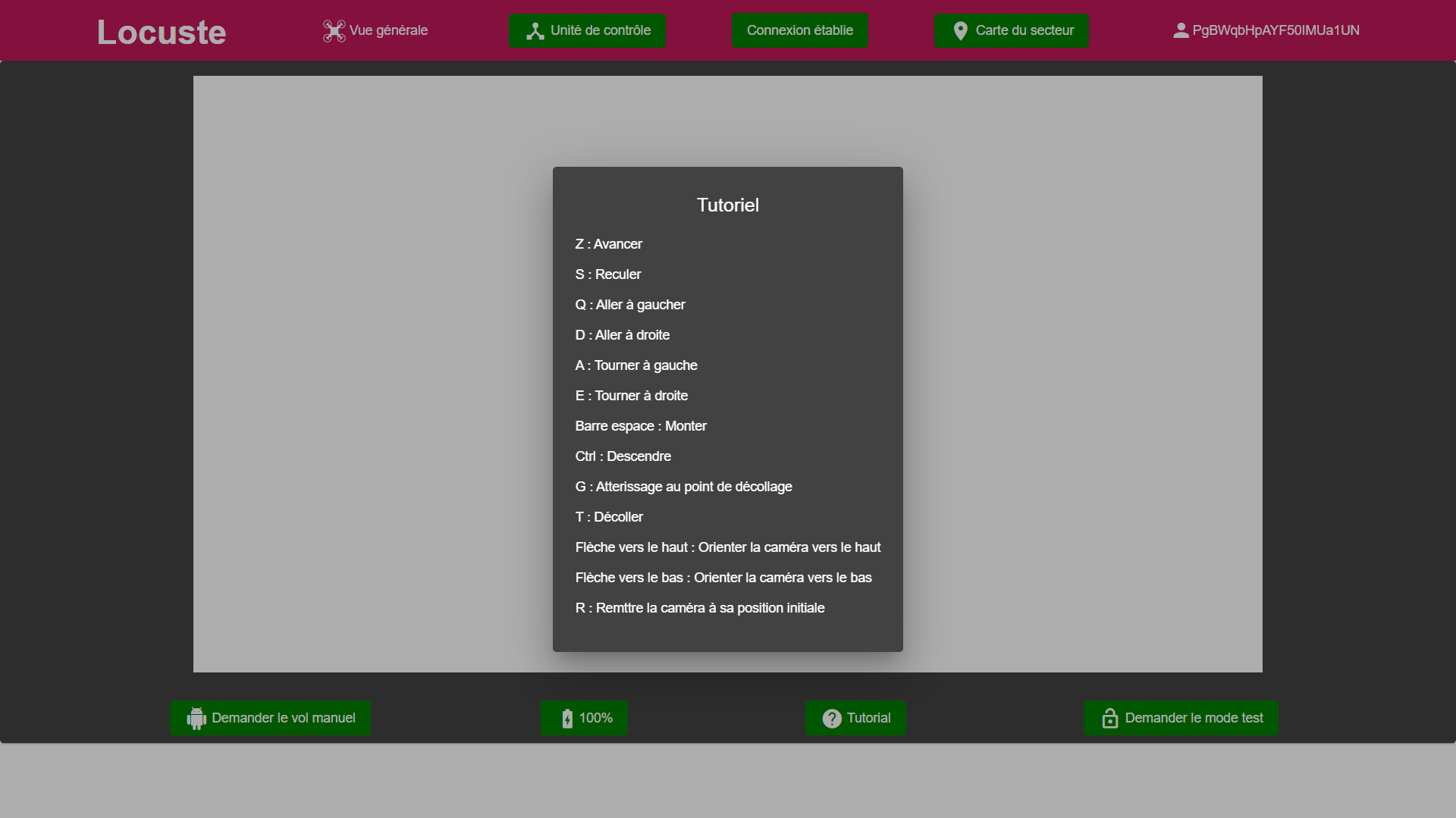Click the 'E : Tourner à droite' line
Viewport: 1456px width, 818px height.
click(632, 396)
